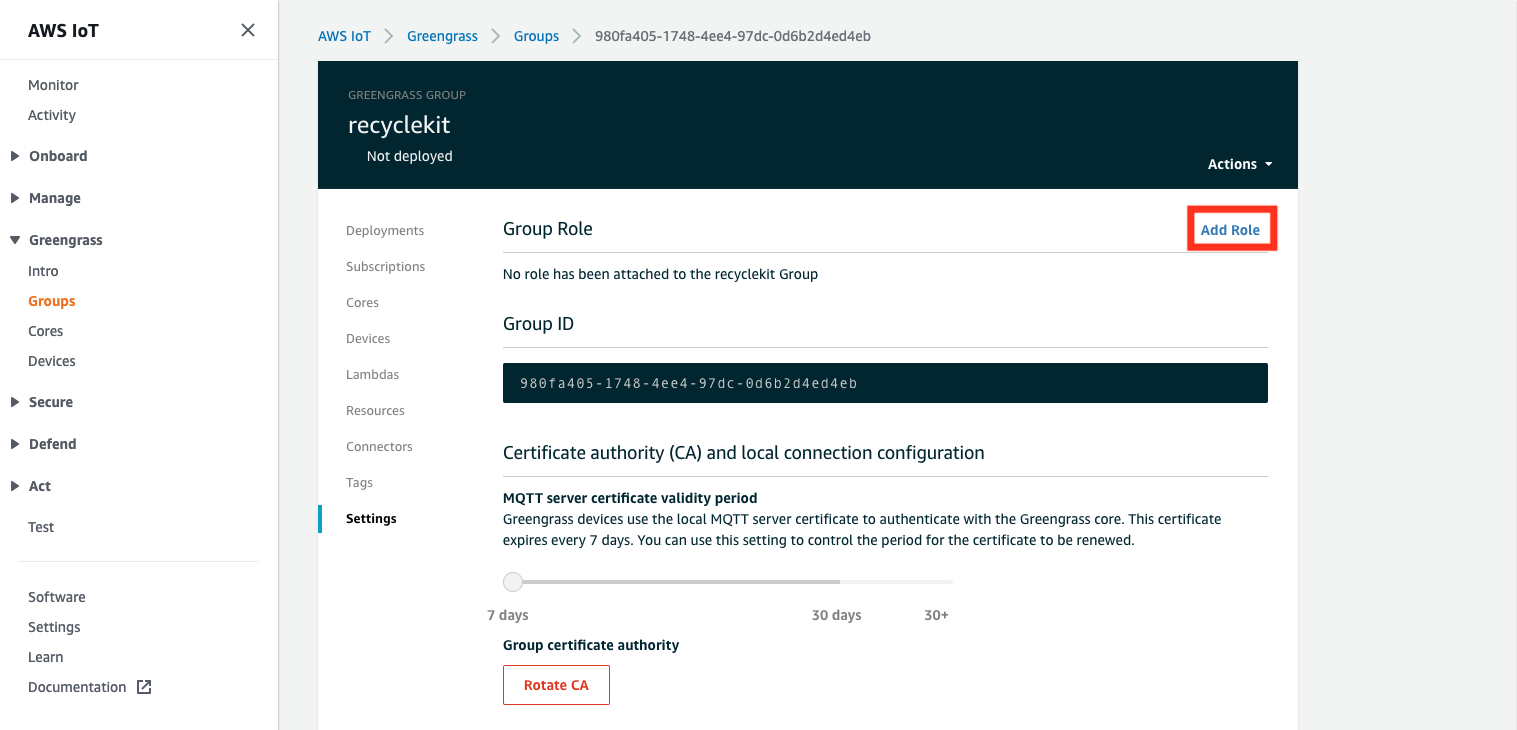Click the Group certificate authority label
Viewport: 1517px width, 730px height.
point(591,645)
